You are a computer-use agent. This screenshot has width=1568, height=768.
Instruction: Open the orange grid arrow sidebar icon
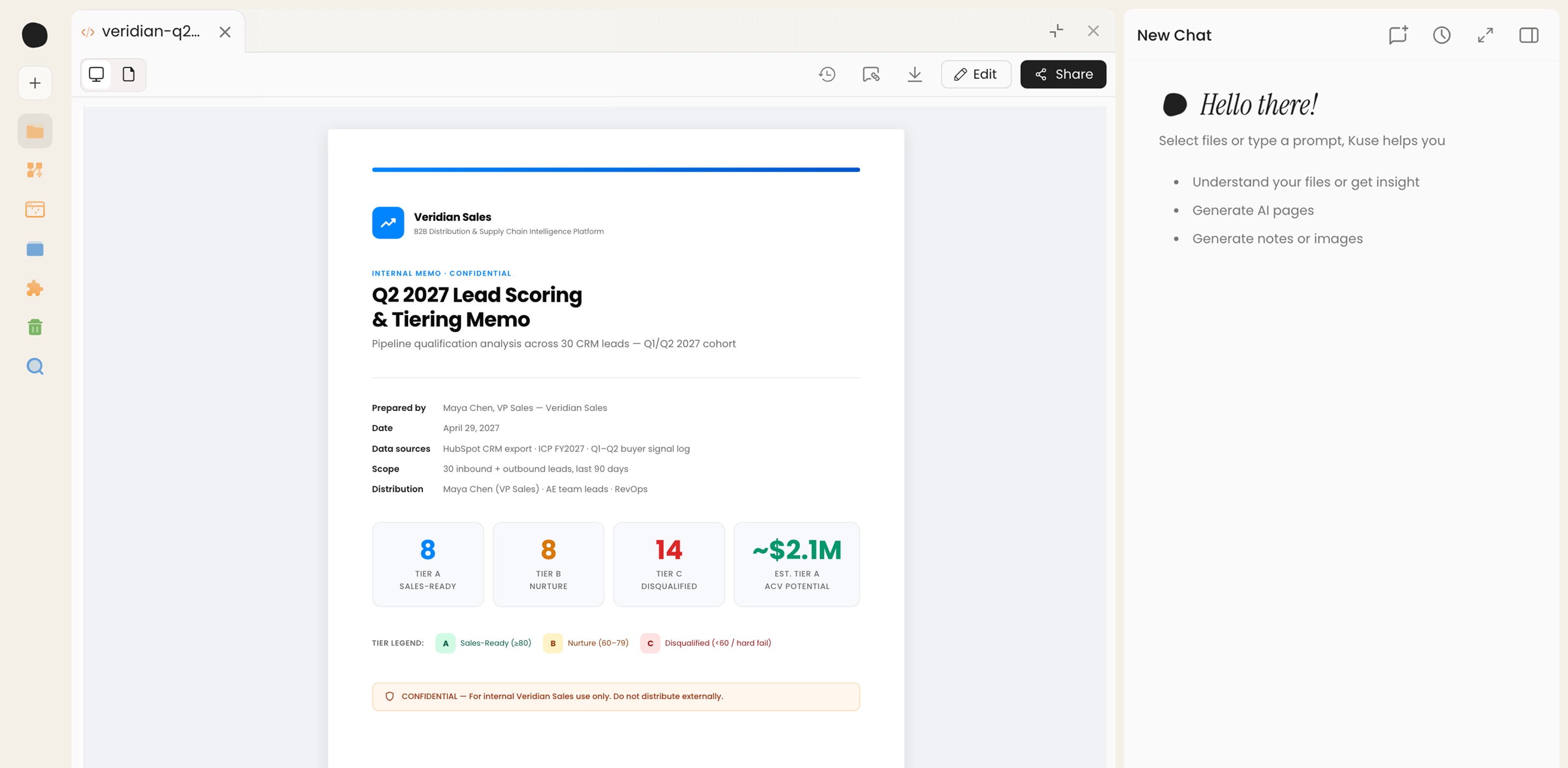(35, 170)
